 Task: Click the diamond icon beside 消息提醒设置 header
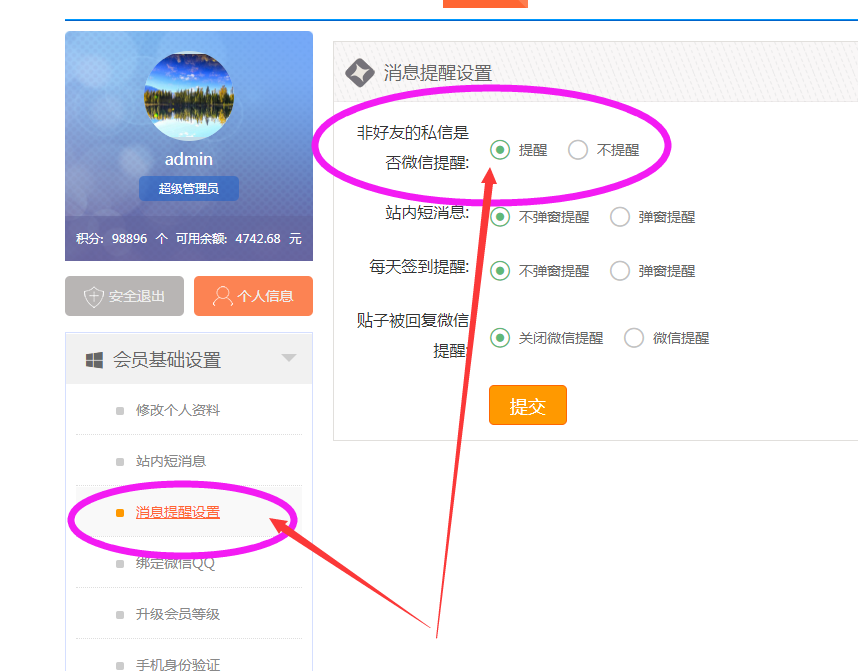(x=359, y=73)
